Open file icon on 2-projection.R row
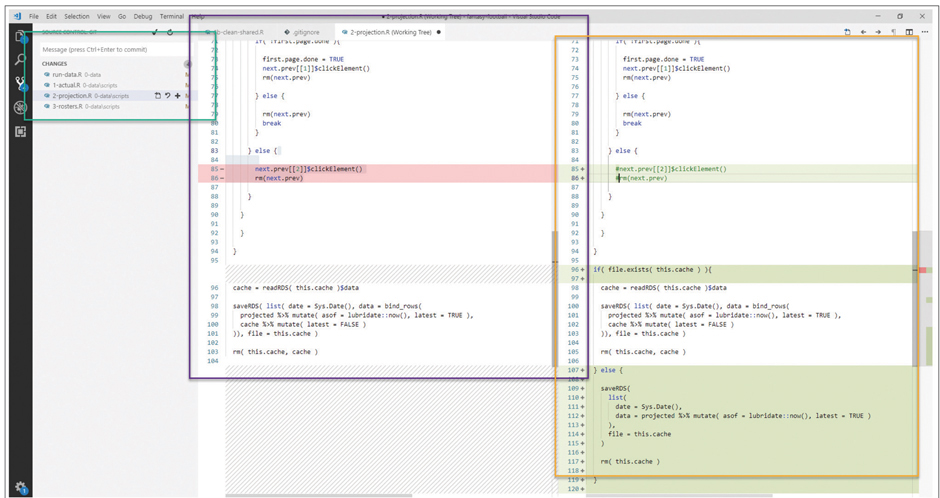The image size is (940, 498). coord(157,96)
